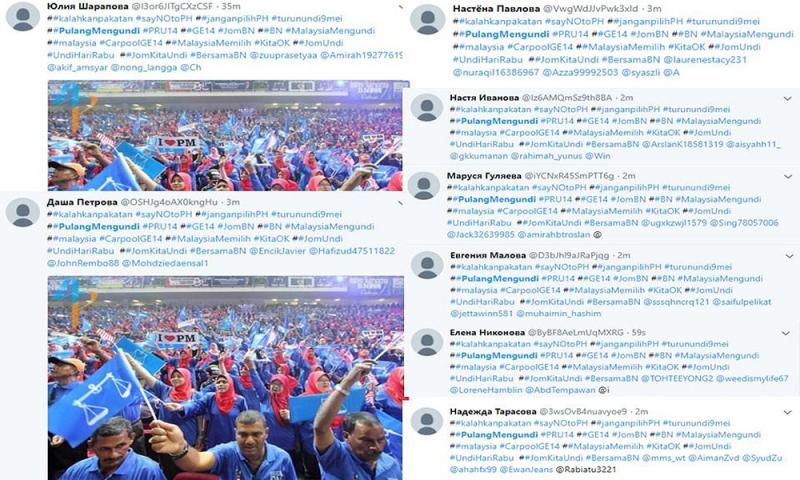
Task: Click the @EncikJavier mention link
Action: [x=278, y=251]
